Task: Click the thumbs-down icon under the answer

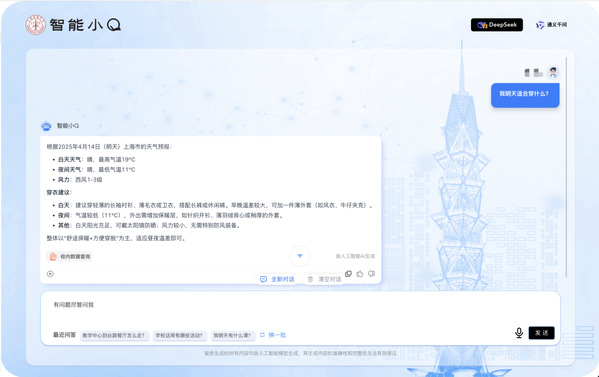Action: click(x=371, y=274)
